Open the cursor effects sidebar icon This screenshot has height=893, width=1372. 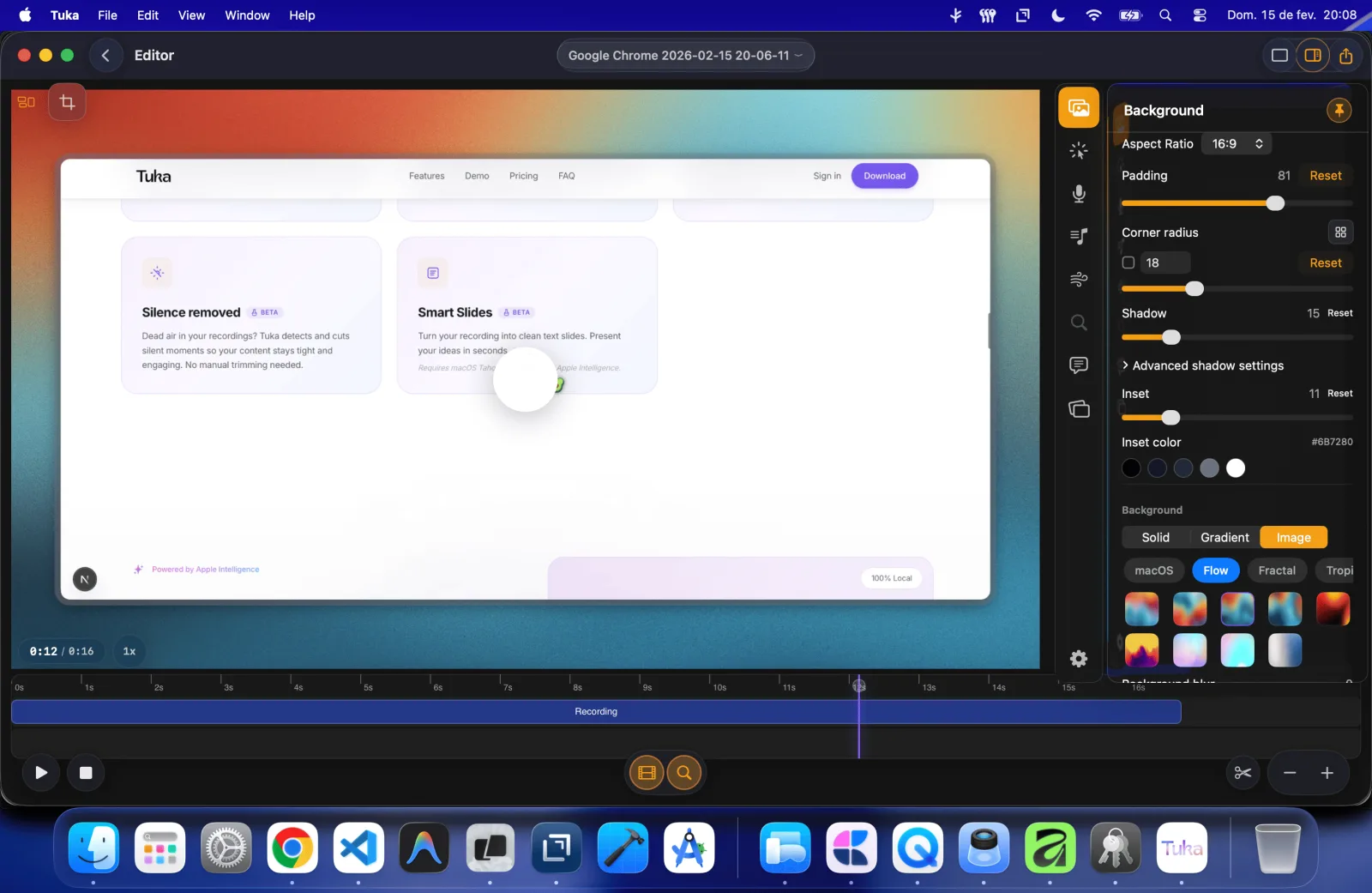coord(1079,151)
